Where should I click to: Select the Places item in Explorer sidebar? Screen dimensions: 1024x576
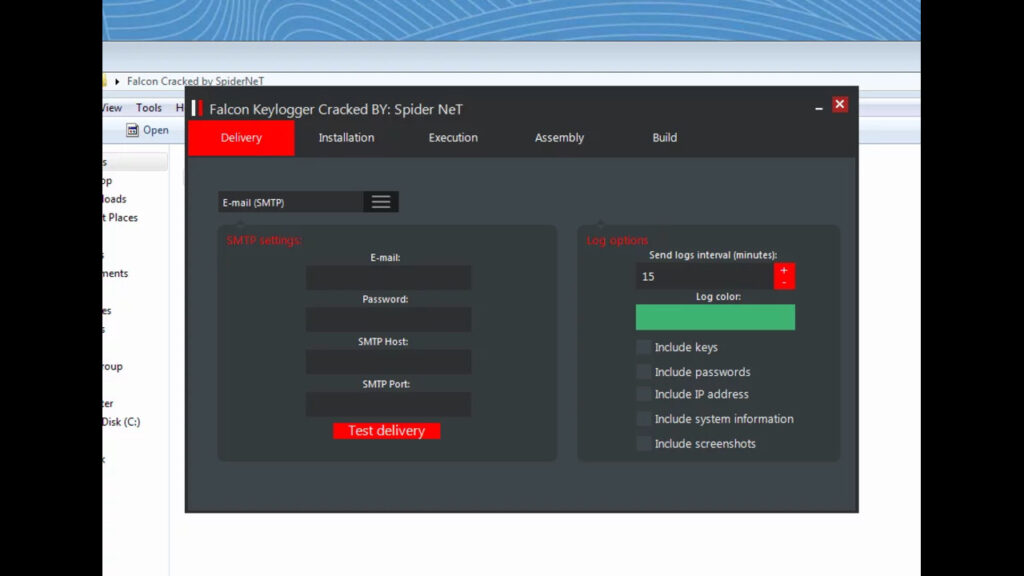121,217
